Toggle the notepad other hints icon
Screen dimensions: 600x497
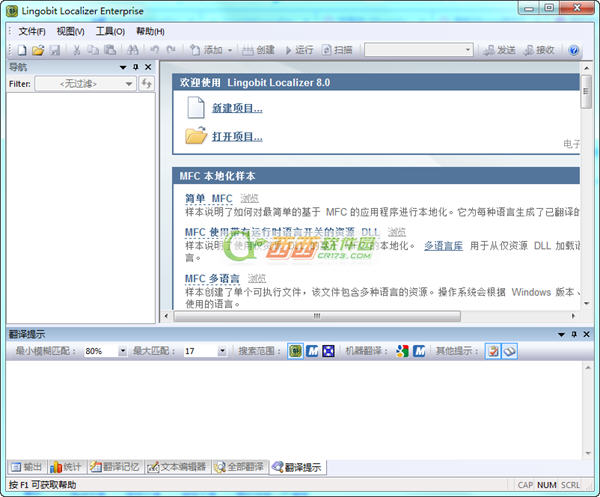pos(493,351)
